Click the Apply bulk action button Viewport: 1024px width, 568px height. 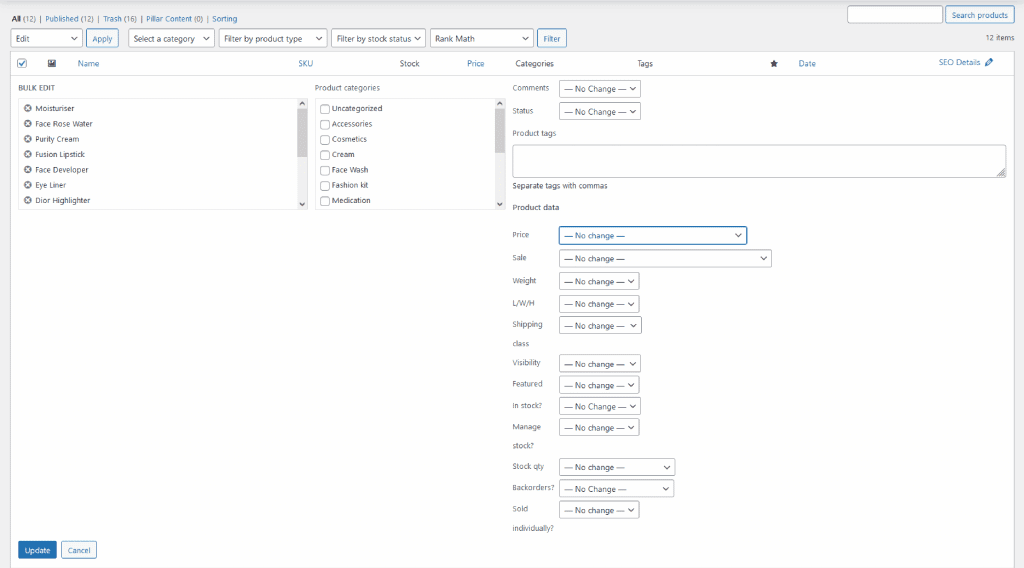[102, 39]
